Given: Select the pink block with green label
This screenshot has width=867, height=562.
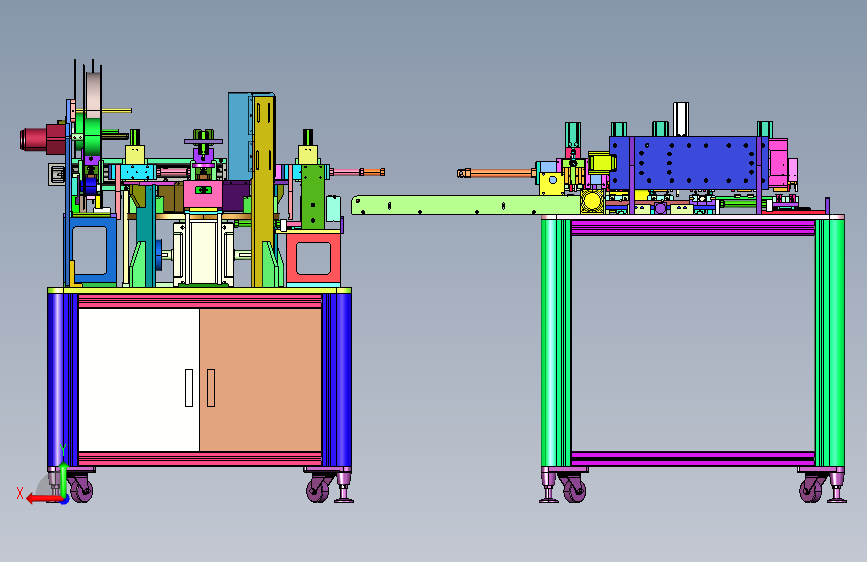Looking at the screenshot, I should pyautogui.click(x=203, y=195).
